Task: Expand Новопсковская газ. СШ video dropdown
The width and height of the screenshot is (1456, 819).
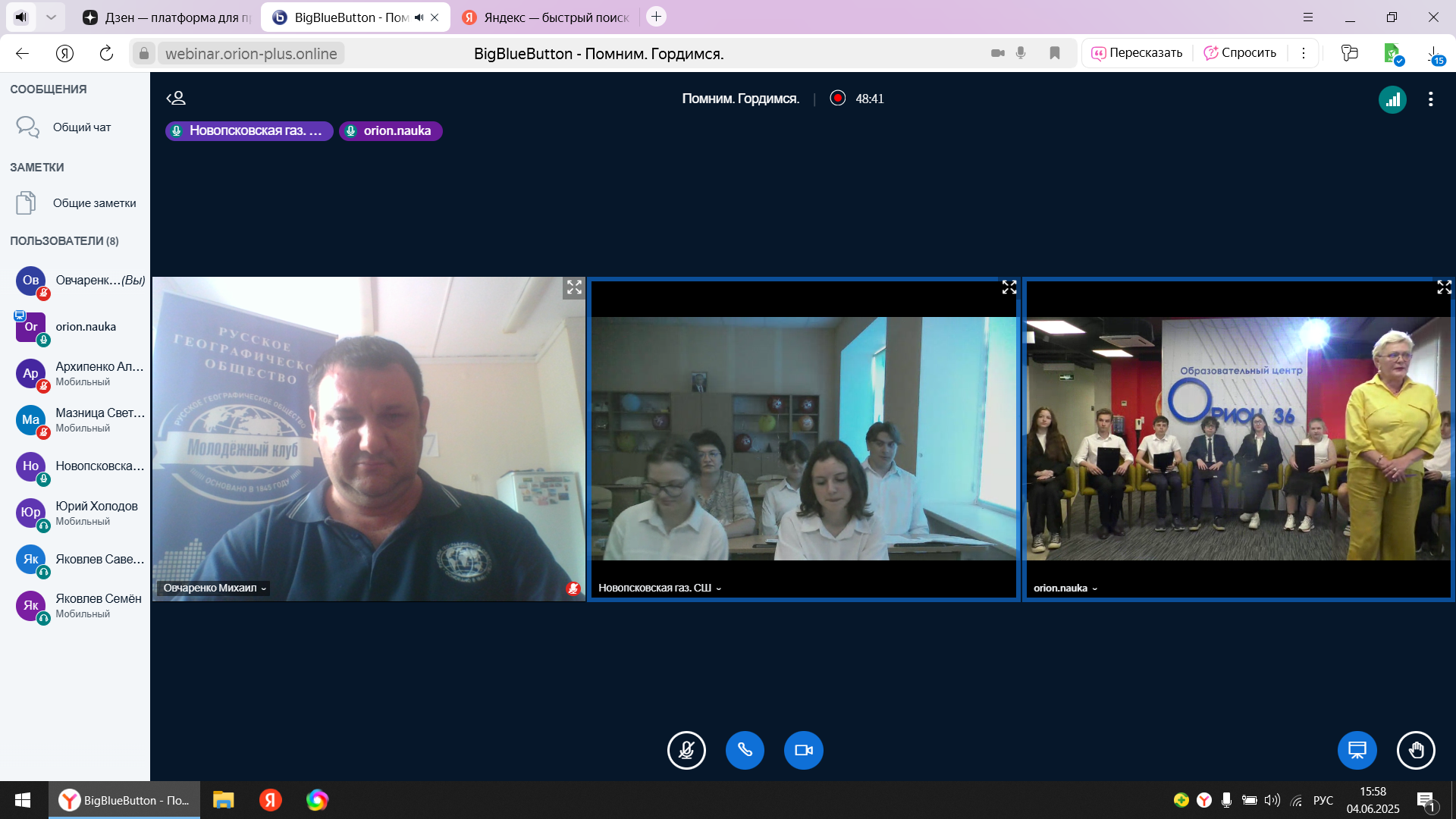Action: 659,588
